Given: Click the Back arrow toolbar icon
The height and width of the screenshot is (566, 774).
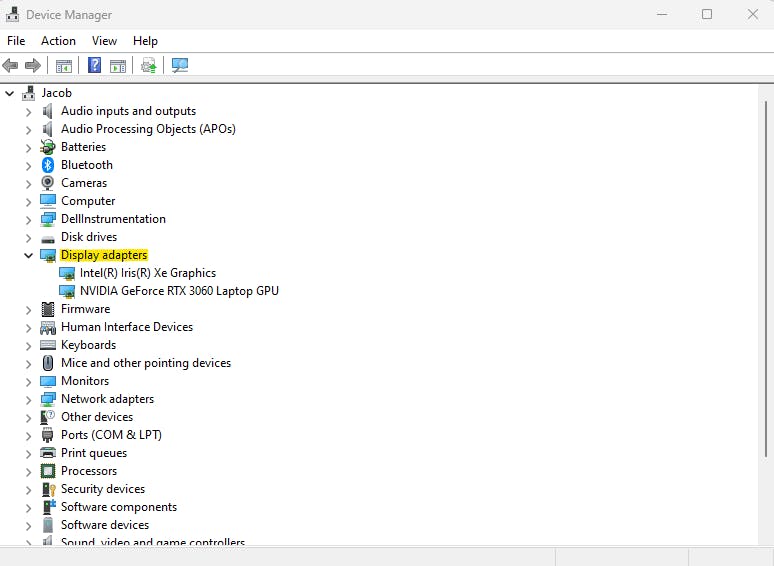Looking at the screenshot, I should [10, 65].
